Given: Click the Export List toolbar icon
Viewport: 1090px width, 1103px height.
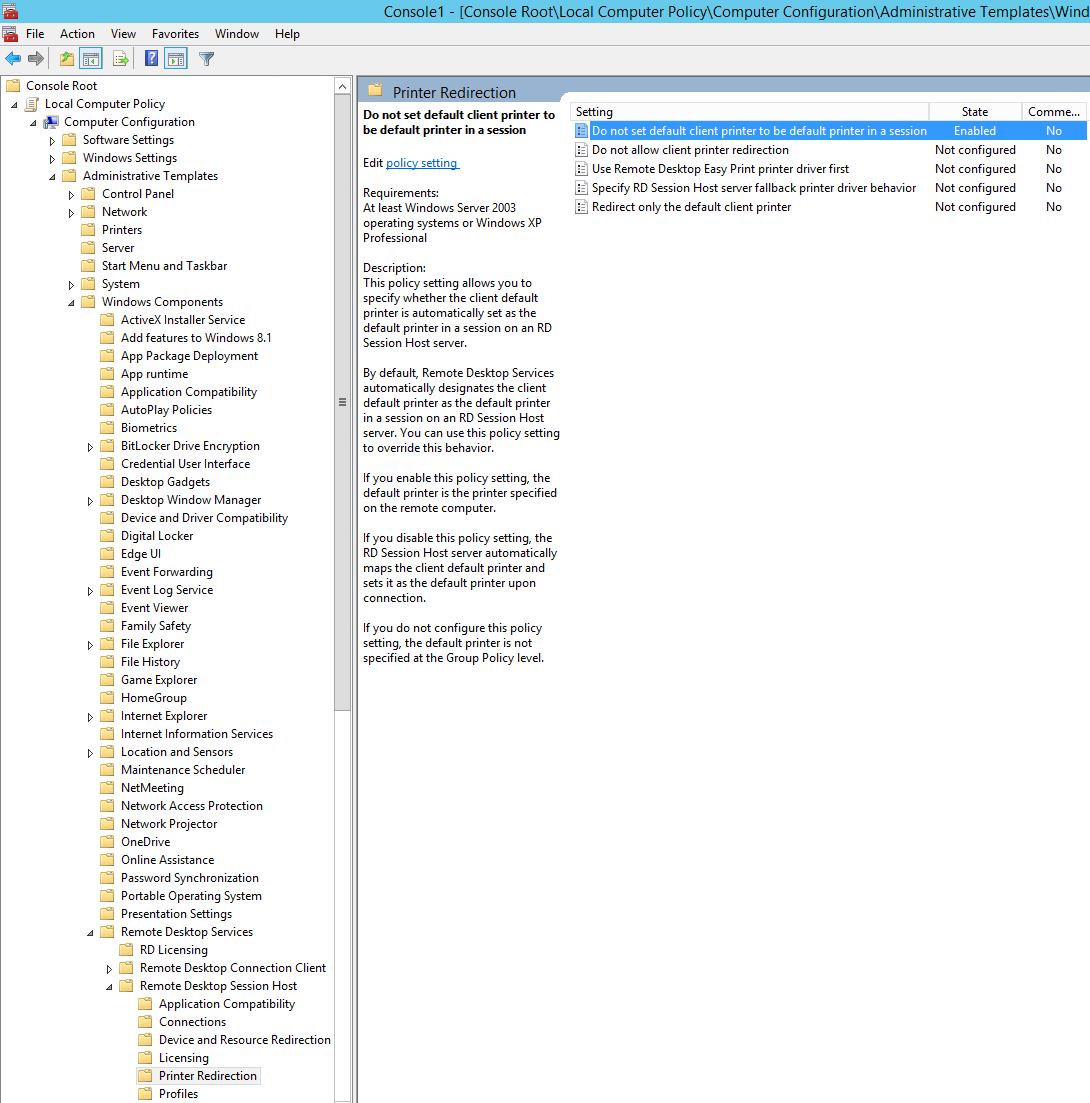Looking at the screenshot, I should 121,59.
